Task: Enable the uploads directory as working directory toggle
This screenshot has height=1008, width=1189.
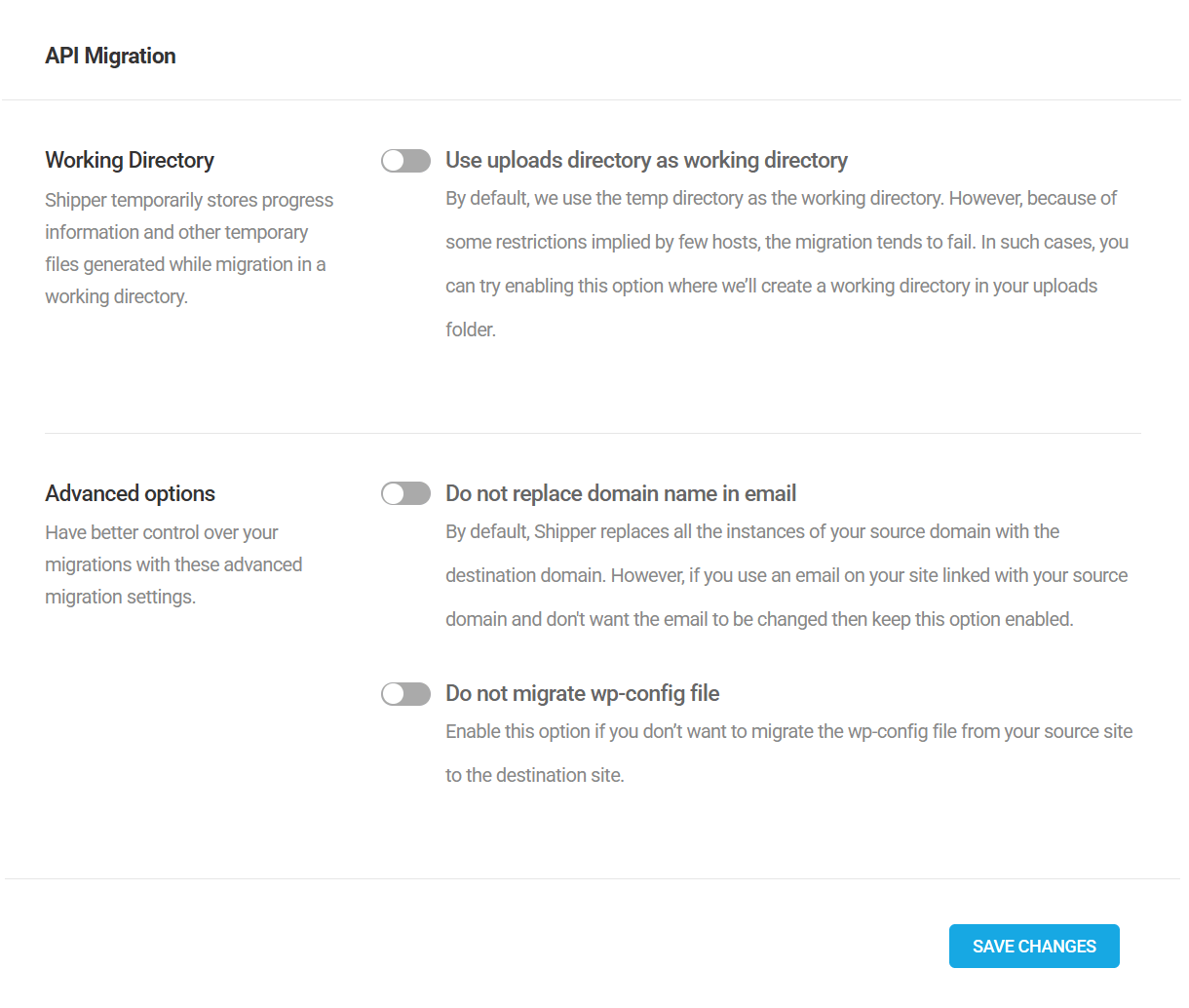Action: click(405, 160)
